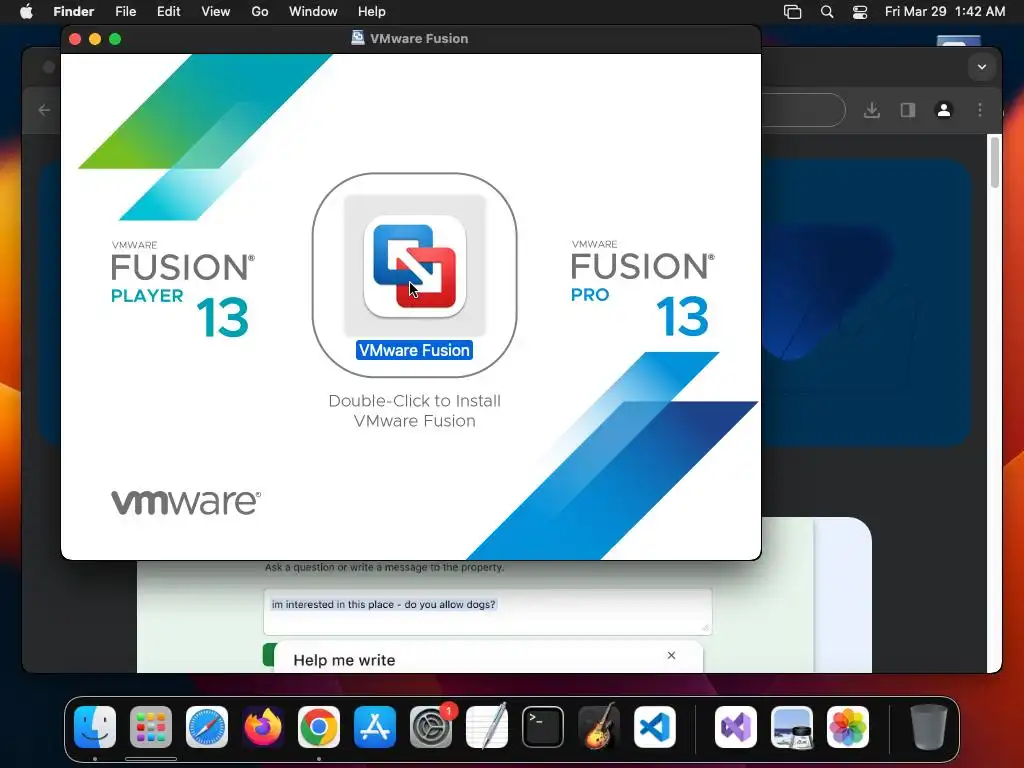This screenshot has height=768, width=1024.
Task: Launch Safari from the Dock
Action: coord(207,727)
